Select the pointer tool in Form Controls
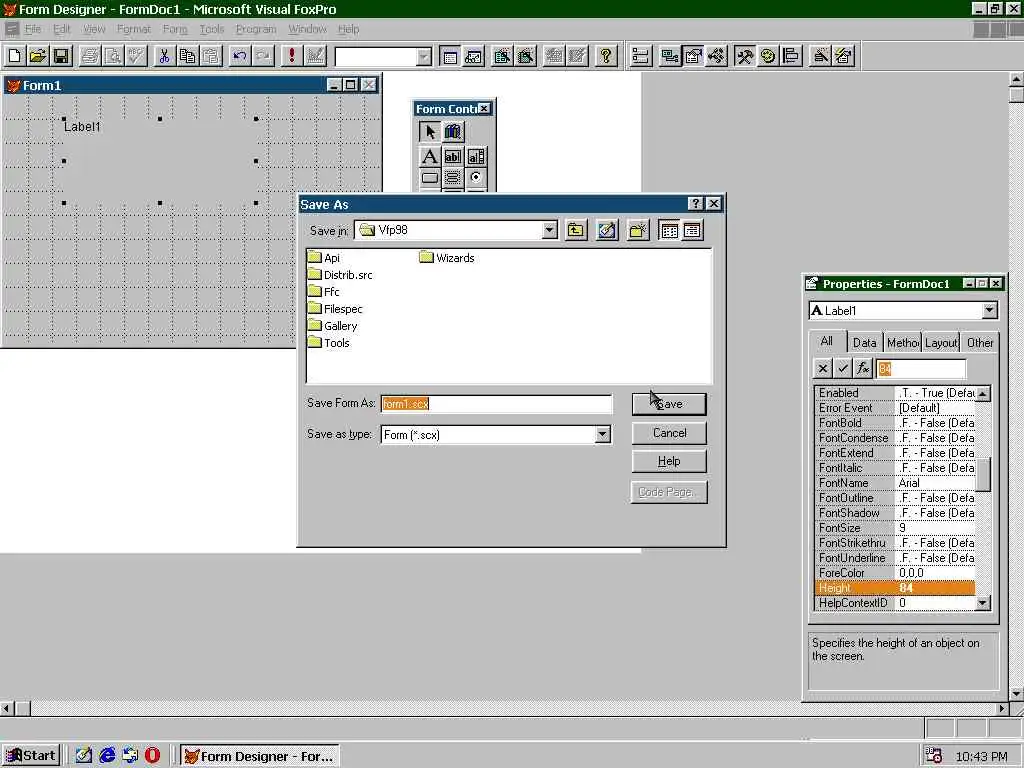 click(429, 132)
